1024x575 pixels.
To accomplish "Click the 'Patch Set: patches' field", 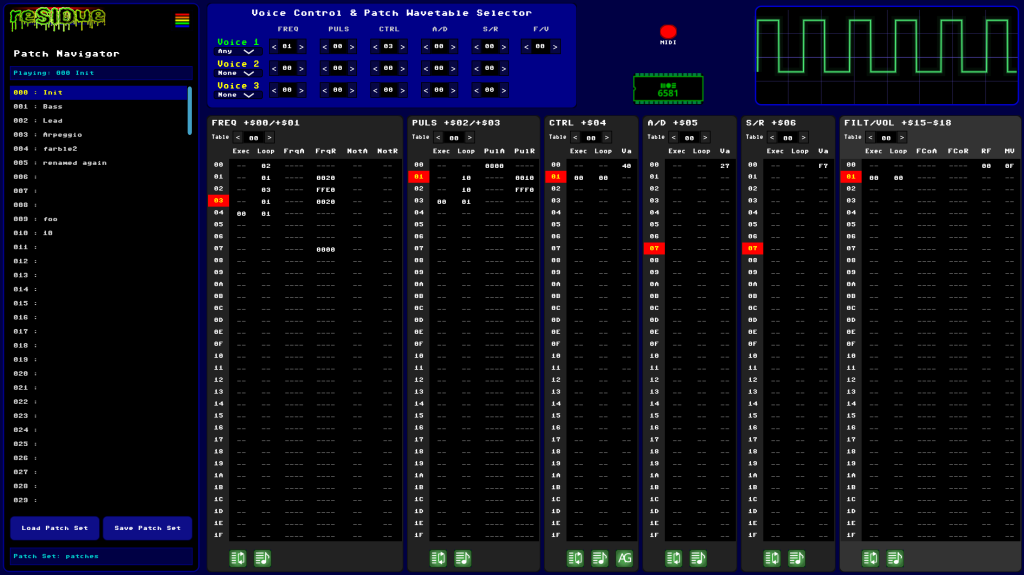I will (101, 557).
